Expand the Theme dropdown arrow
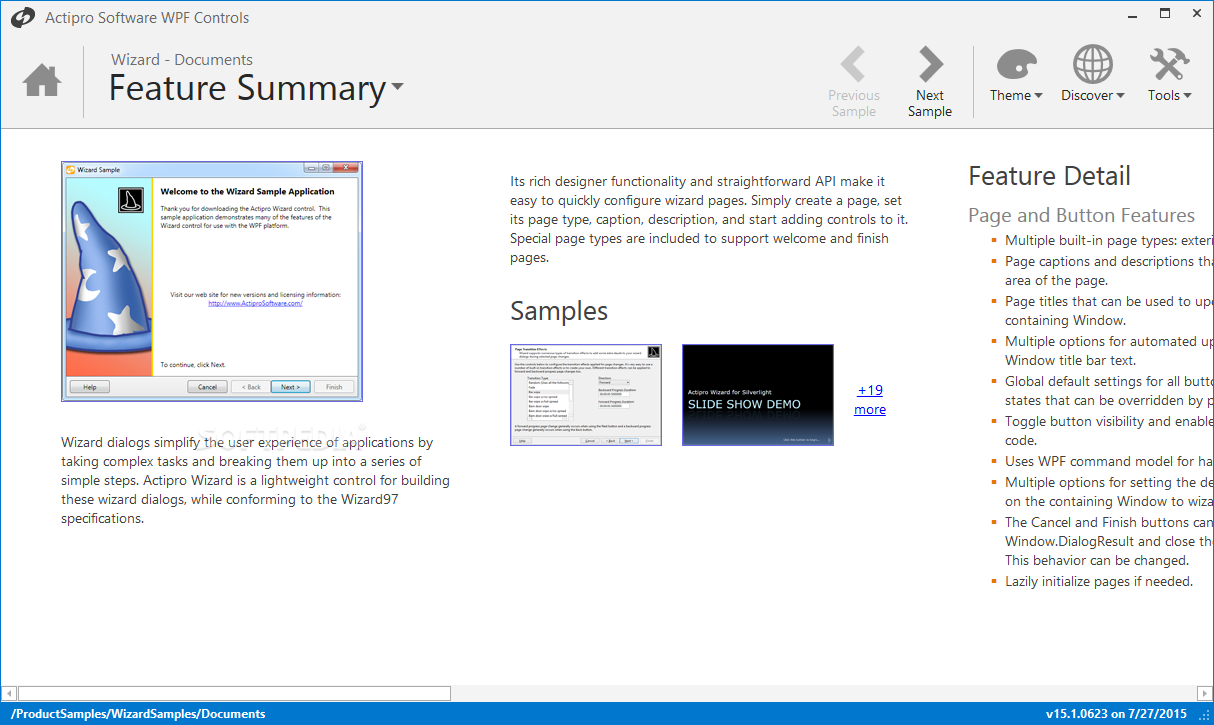The height and width of the screenshot is (725, 1214). pyautogui.click(x=1038, y=96)
